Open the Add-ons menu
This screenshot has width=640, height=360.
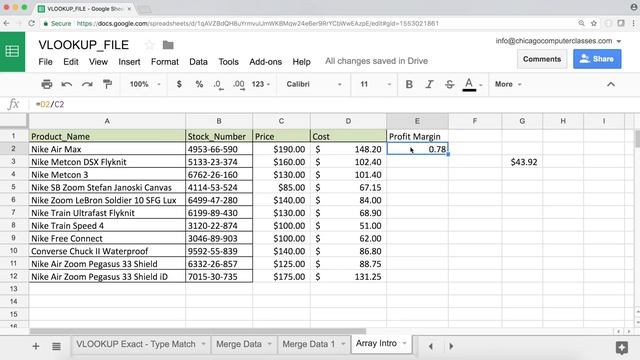(x=265, y=62)
